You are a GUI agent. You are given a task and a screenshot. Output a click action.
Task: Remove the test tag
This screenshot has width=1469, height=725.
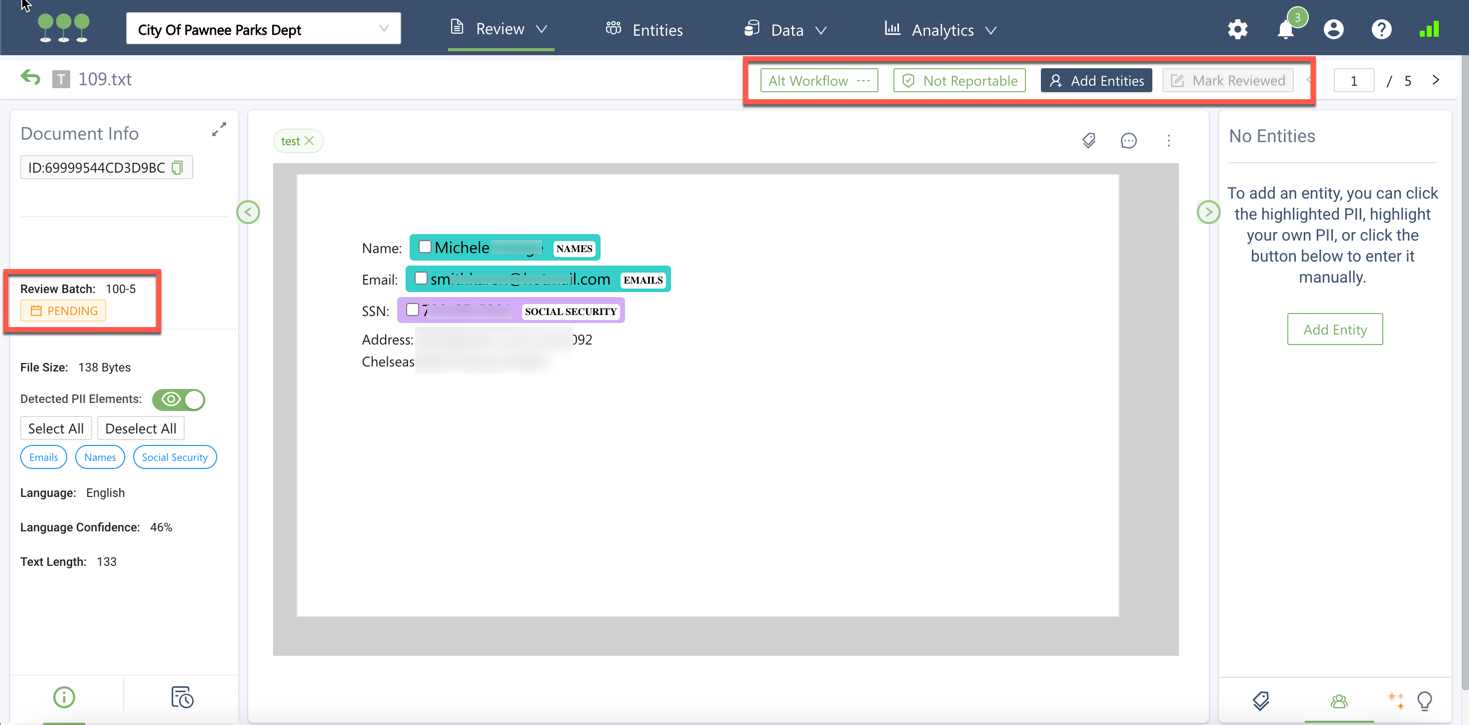[x=310, y=141]
